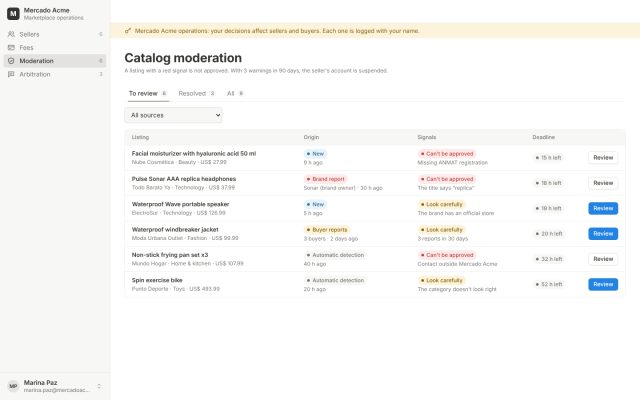Click the Sellers people icon

tap(11, 34)
